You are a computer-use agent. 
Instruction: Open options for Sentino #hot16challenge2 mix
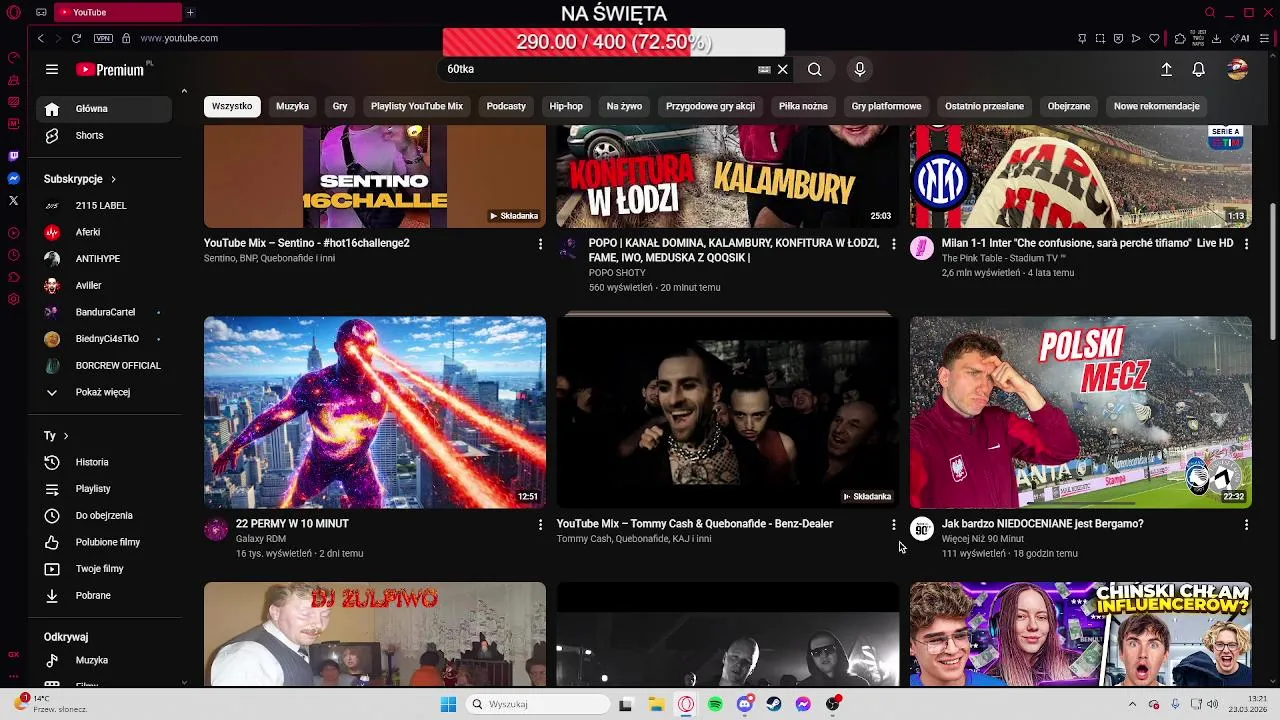pos(540,243)
